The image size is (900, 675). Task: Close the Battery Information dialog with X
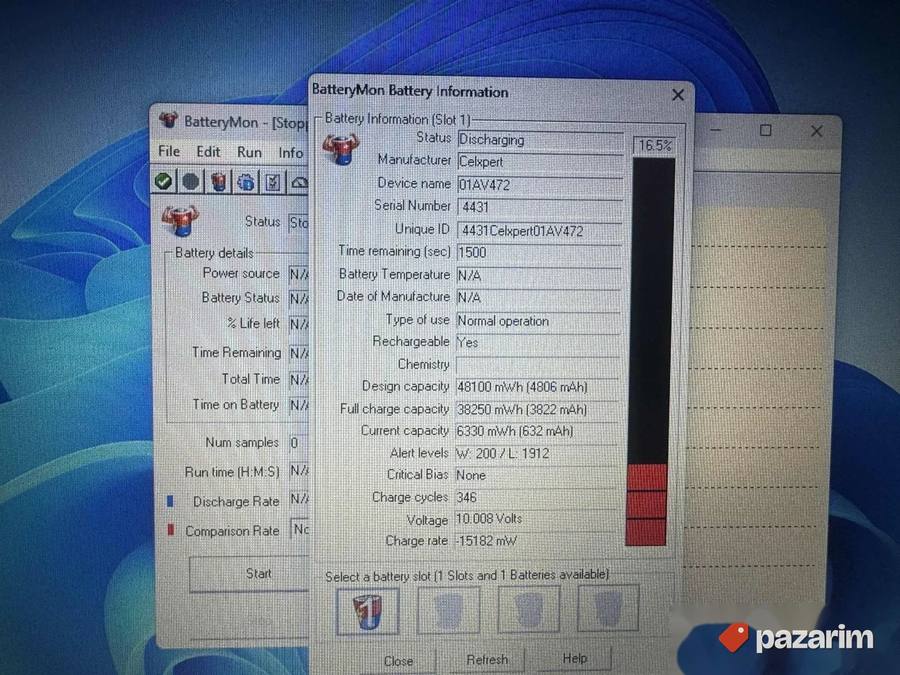(x=678, y=95)
